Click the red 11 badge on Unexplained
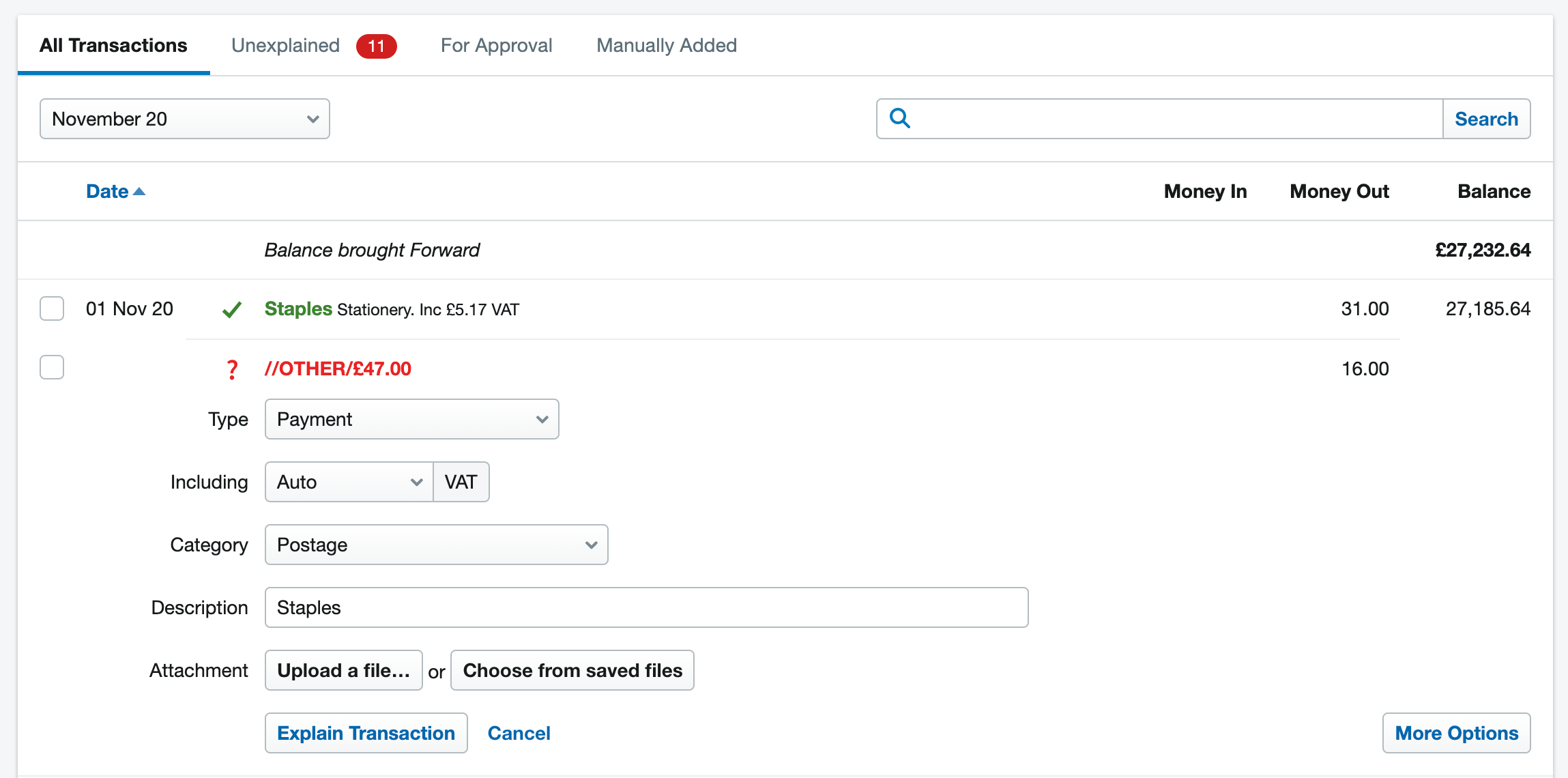1568x778 pixels. pyautogui.click(x=376, y=45)
